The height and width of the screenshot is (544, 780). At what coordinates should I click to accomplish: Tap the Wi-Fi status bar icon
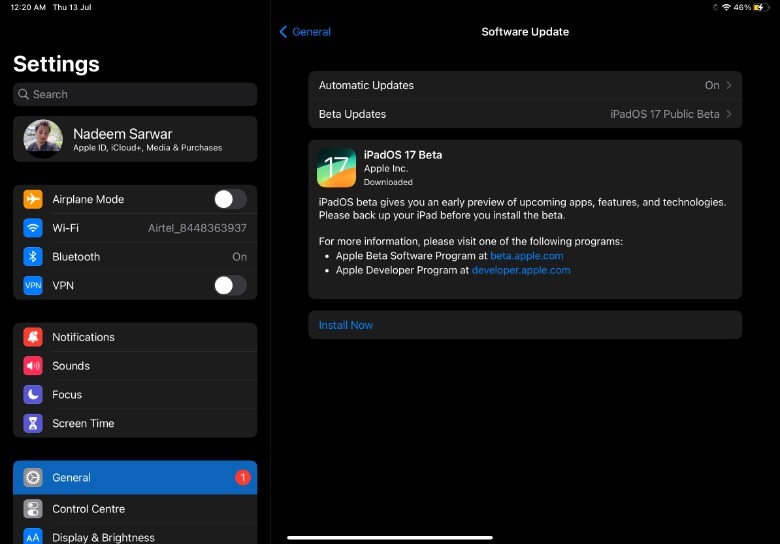726,7
